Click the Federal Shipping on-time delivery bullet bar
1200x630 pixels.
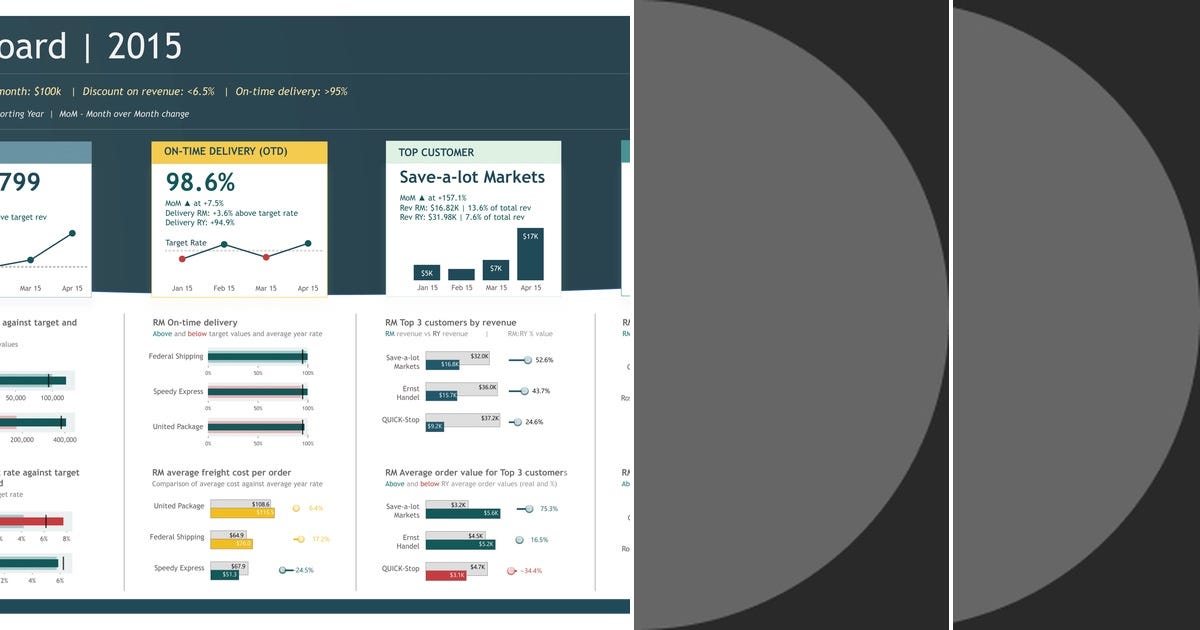258,355
